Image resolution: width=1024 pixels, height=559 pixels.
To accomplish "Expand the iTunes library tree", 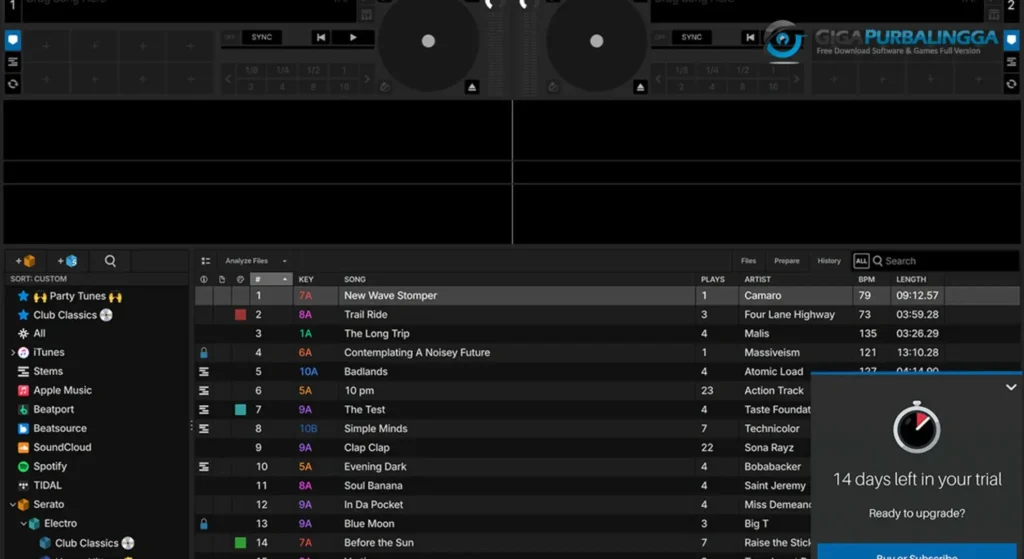I will (x=12, y=353).
